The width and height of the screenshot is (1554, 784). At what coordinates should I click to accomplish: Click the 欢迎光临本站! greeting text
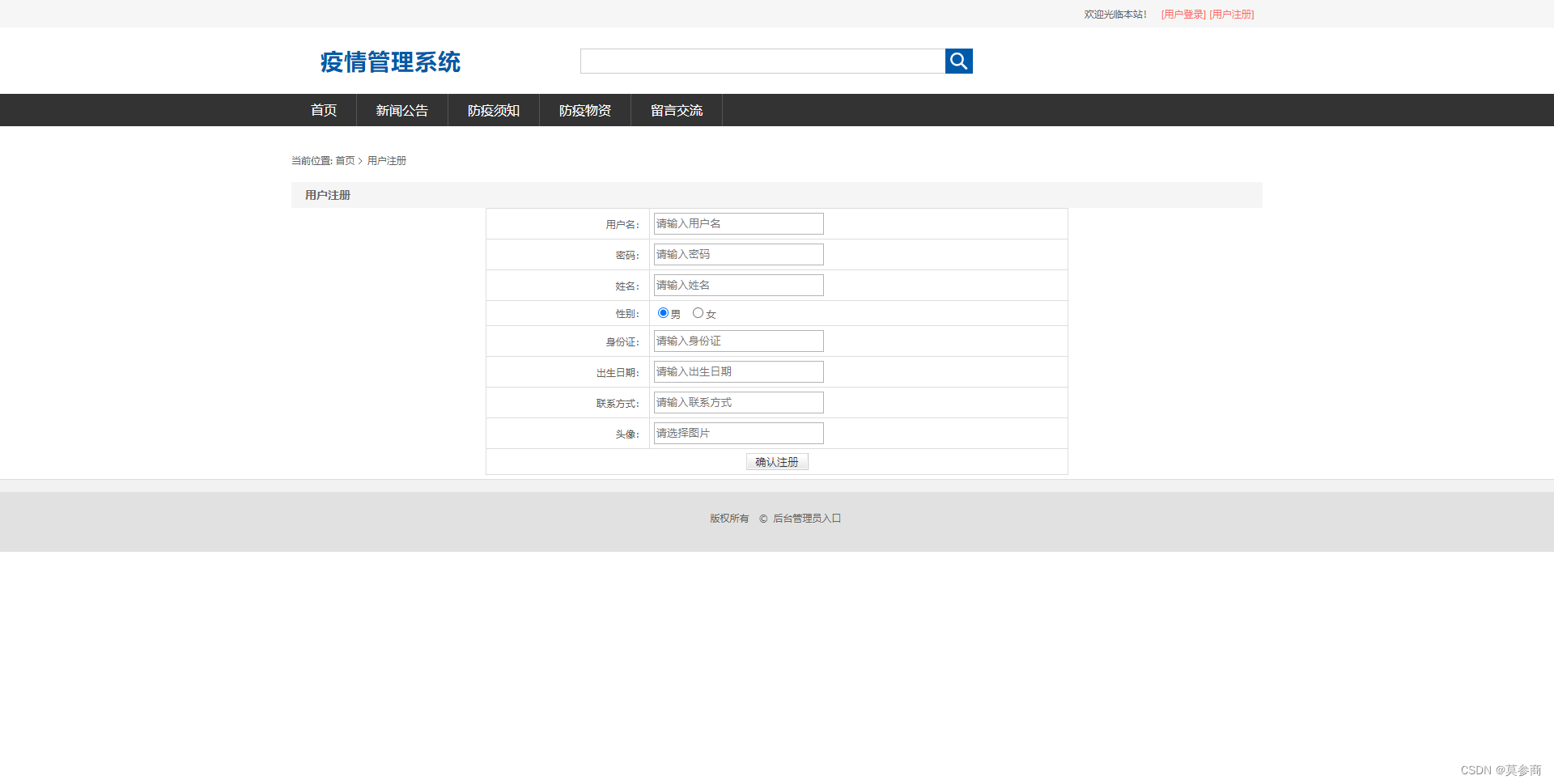(1115, 15)
